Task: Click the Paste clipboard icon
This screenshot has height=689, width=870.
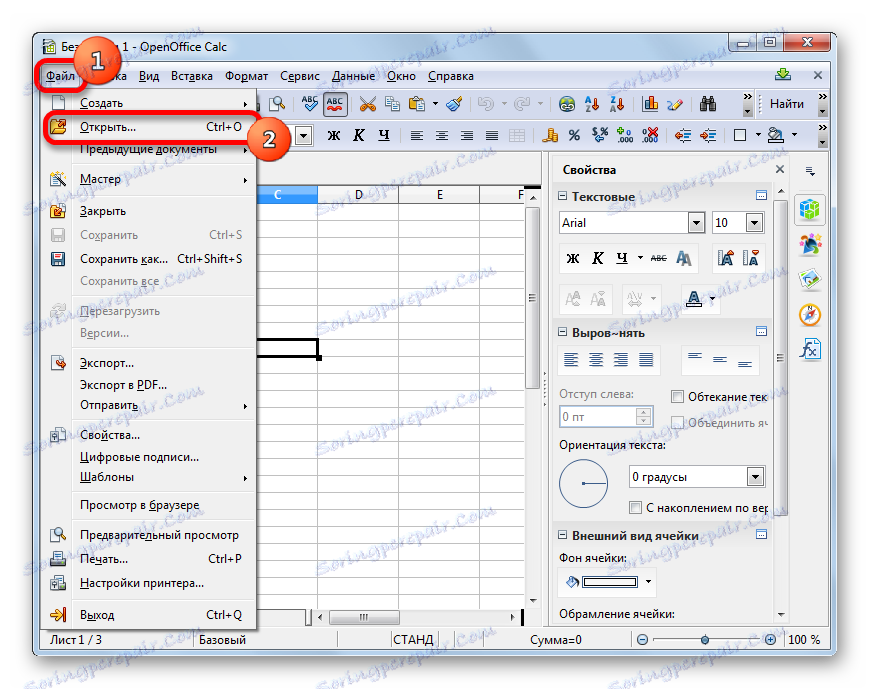Action: pos(417,104)
